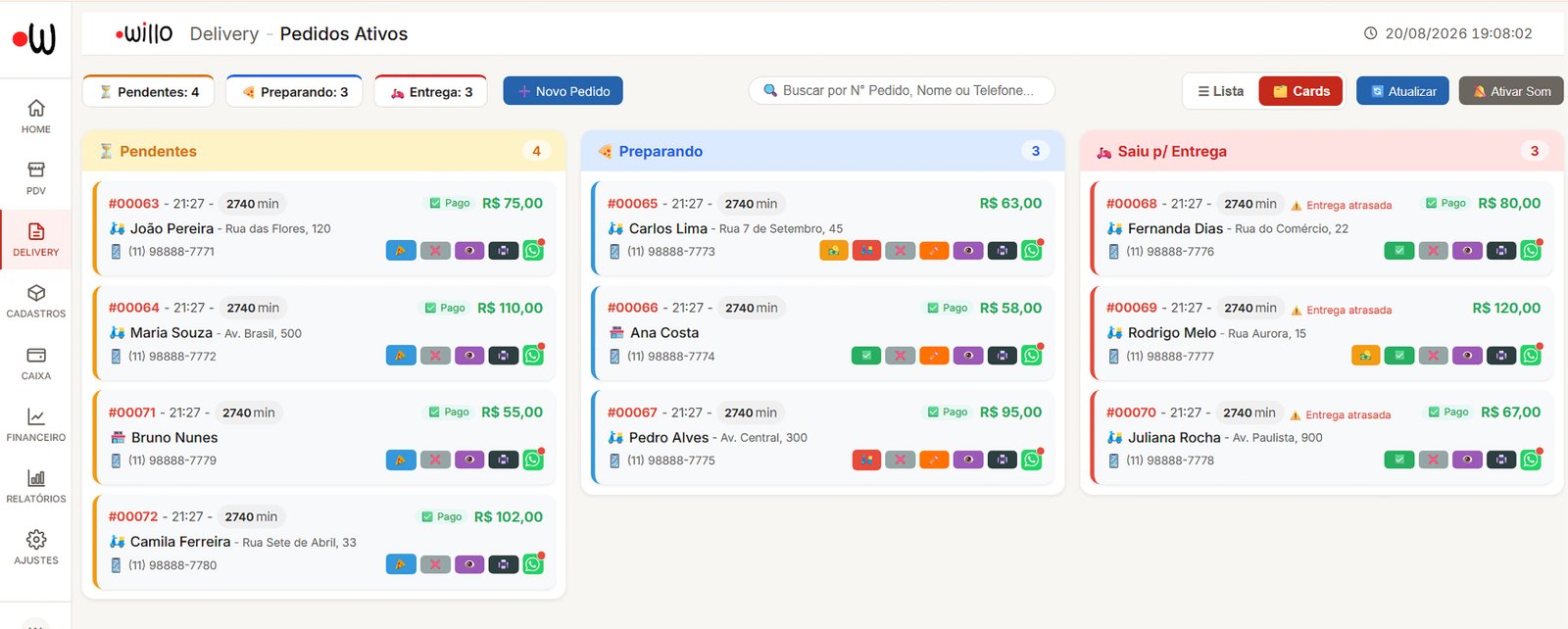Screen dimensions: 1568x629
Task: Open WhatsApp chat for Ana Costa
Action: 1032,356
